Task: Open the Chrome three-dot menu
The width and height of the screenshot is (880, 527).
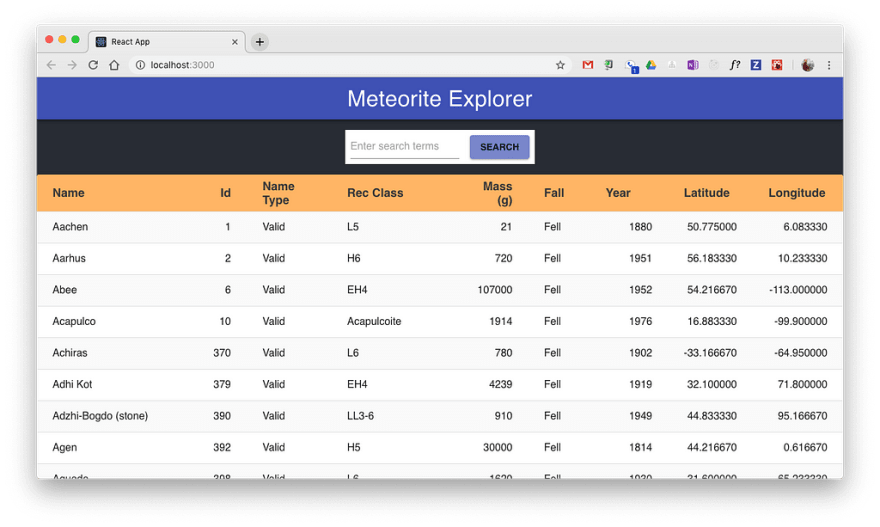Action: click(x=829, y=65)
